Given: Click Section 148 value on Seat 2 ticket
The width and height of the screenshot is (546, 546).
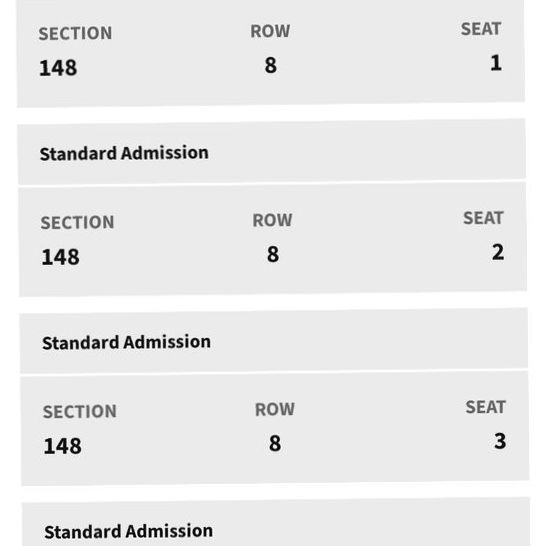Looking at the screenshot, I should tap(60, 257).
